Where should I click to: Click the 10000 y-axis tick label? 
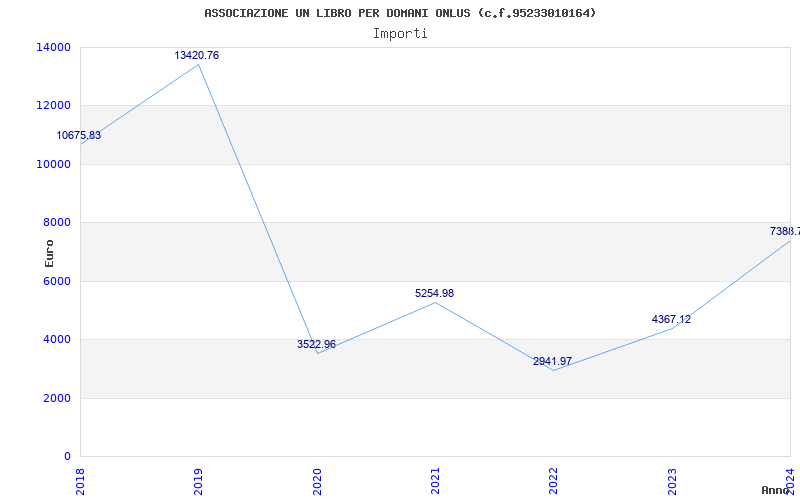tap(54, 164)
